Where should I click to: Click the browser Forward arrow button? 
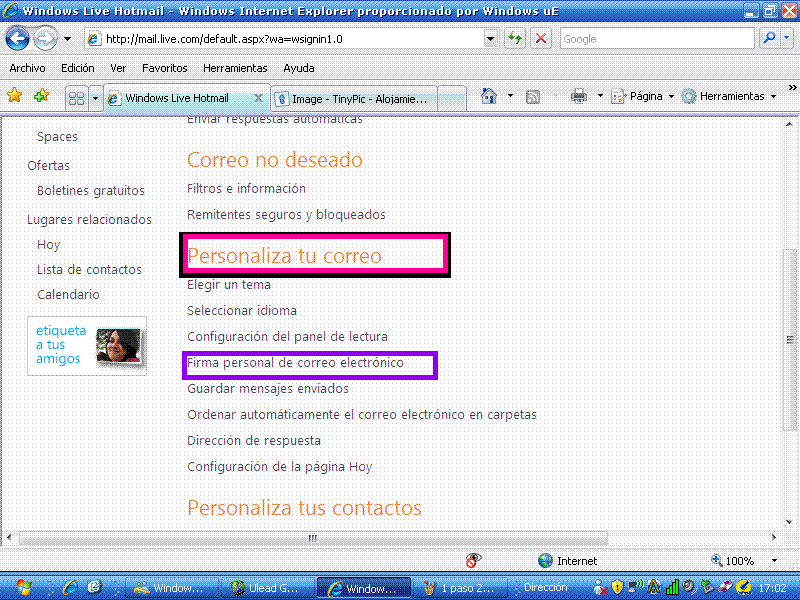pos(45,39)
